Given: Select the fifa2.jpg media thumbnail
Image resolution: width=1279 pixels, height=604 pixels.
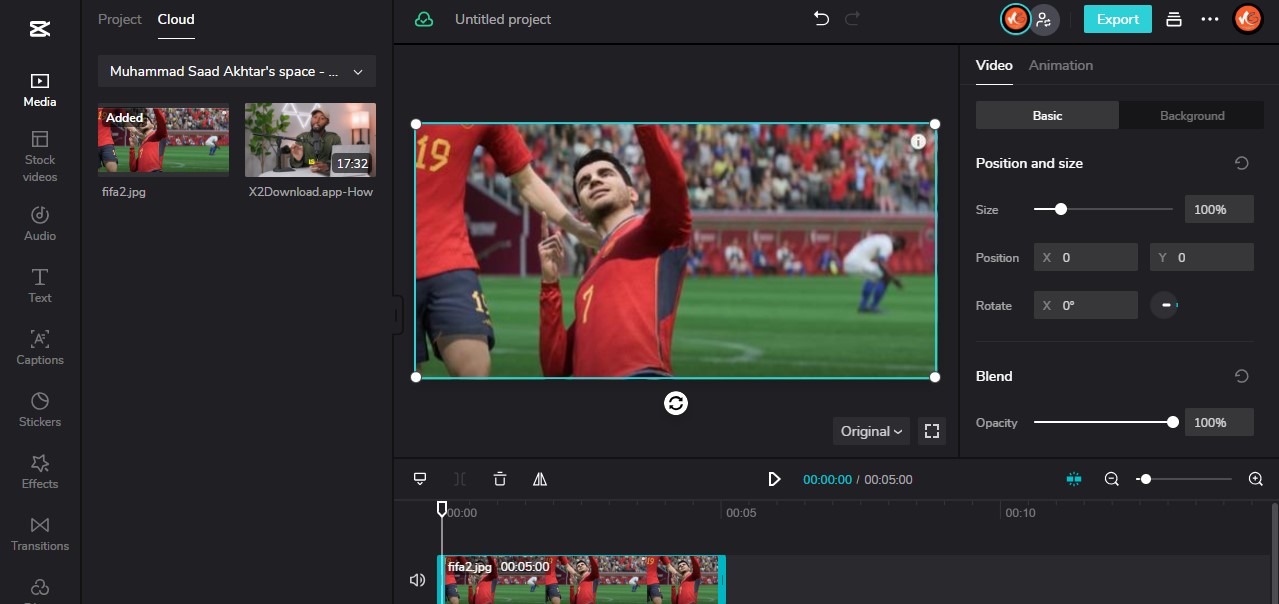Looking at the screenshot, I should (x=163, y=139).
